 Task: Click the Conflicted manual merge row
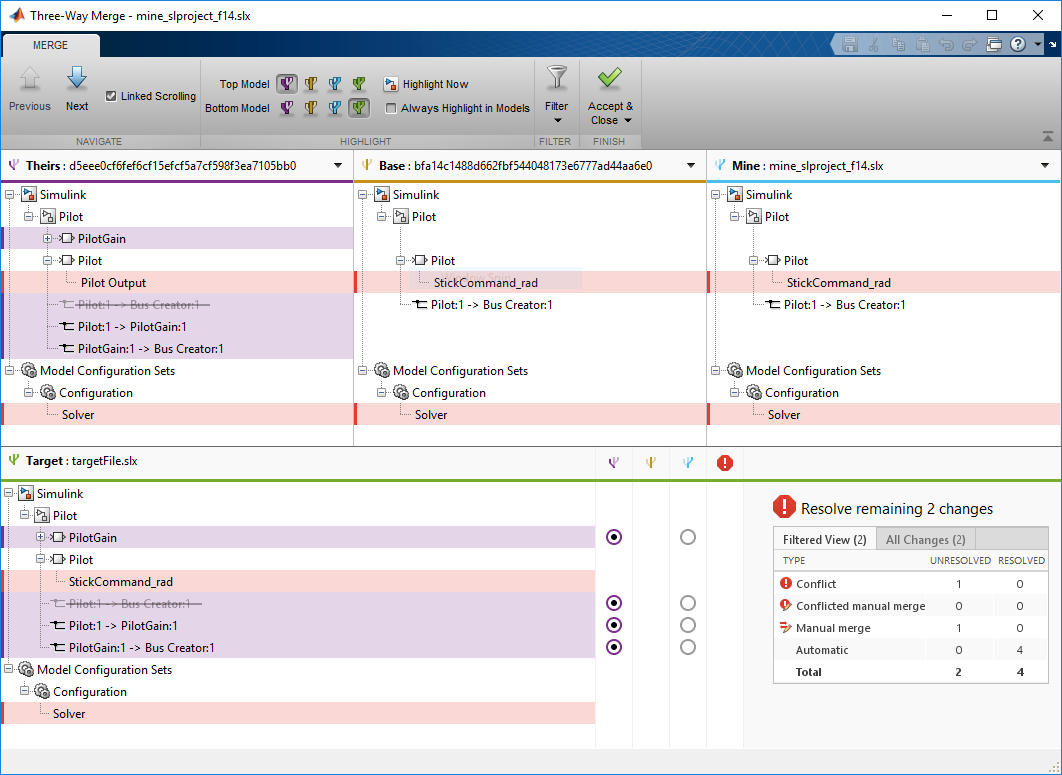(911, 606)
